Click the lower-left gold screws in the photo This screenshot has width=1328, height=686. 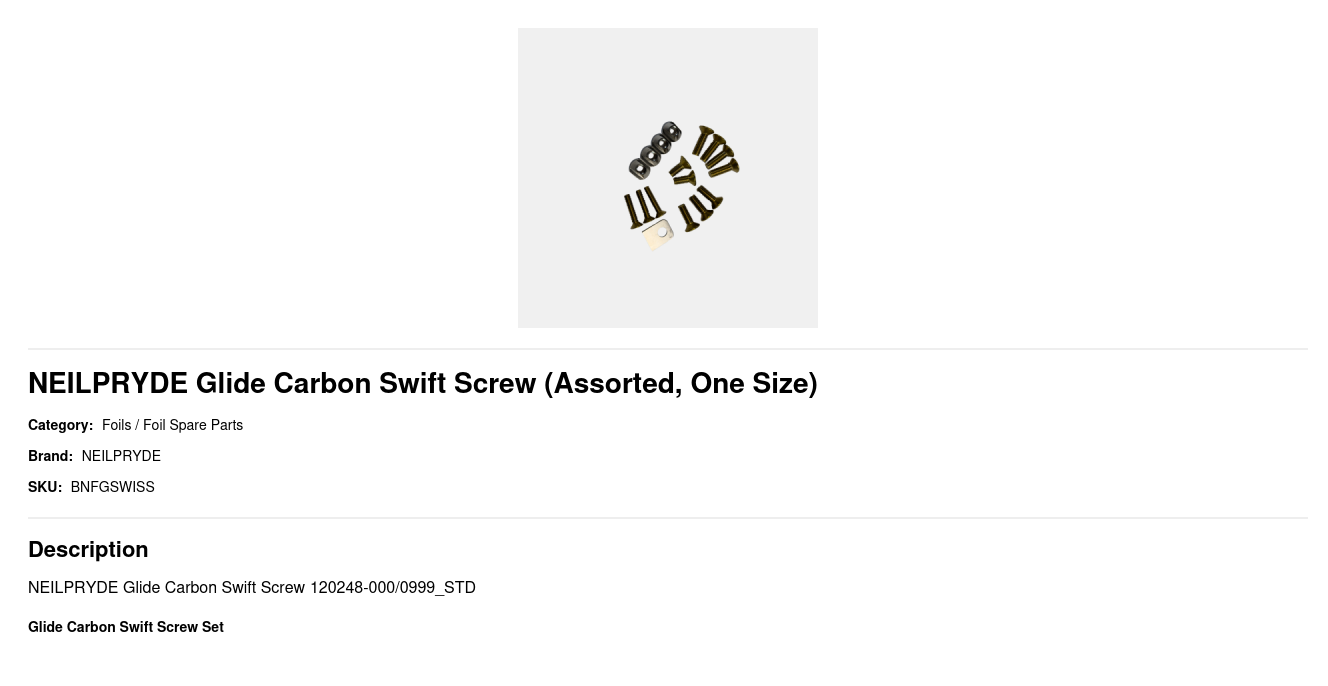point(643,207)
